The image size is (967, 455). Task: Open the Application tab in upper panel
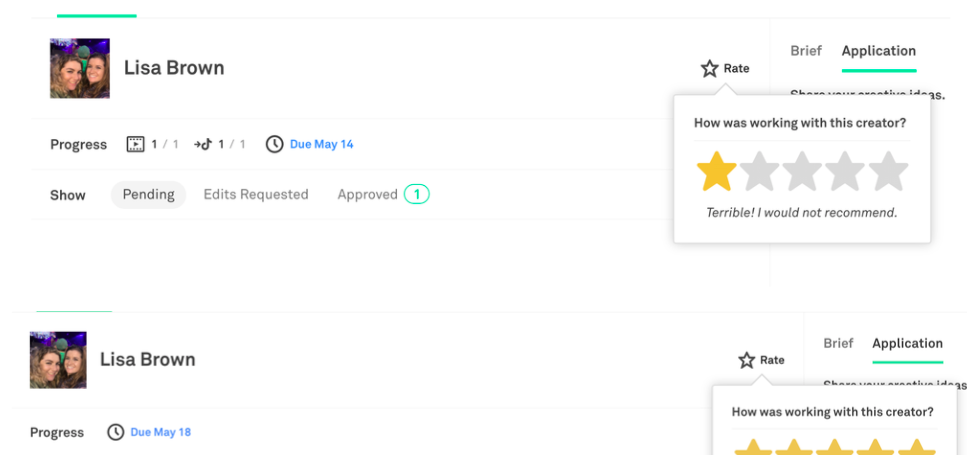click(x=878, y=51)
